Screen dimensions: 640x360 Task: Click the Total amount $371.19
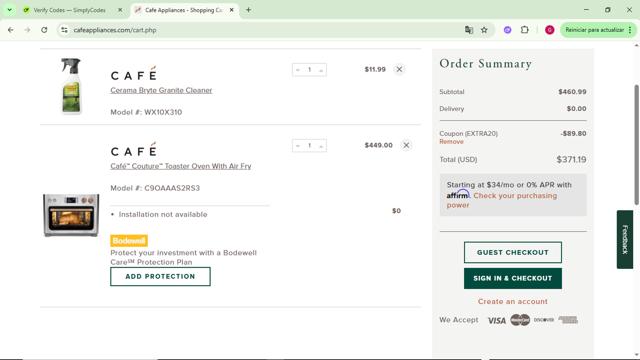pyautogui.click(x=571, y=160)
